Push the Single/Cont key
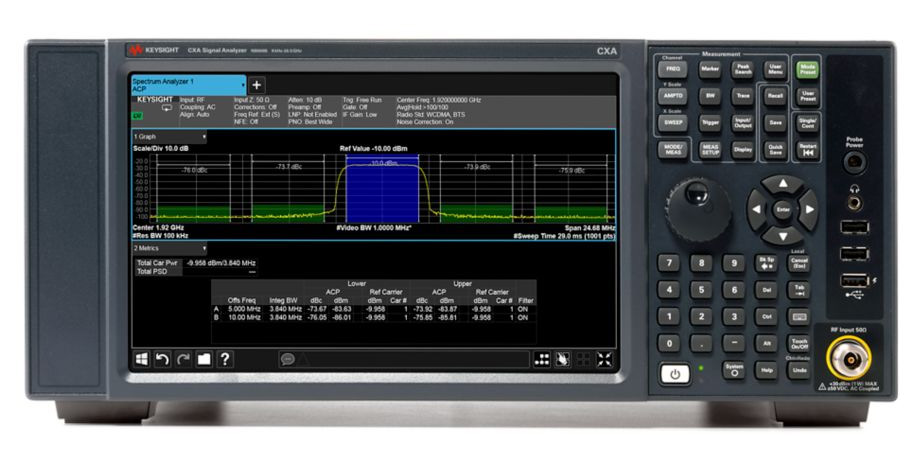 click(808, 123)
